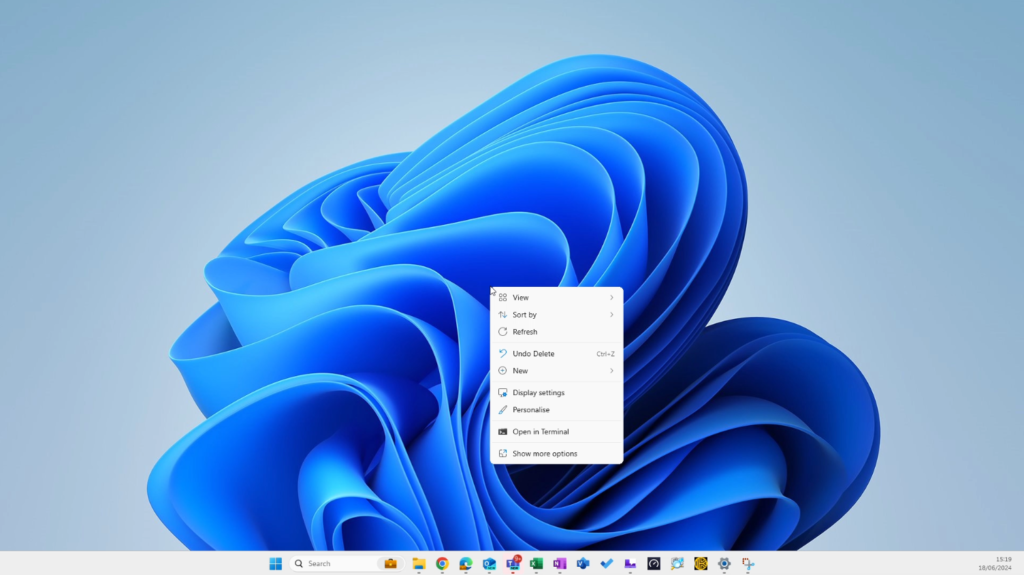
Task: Choose Refresh from the context menu
Action: coord(525,332)
